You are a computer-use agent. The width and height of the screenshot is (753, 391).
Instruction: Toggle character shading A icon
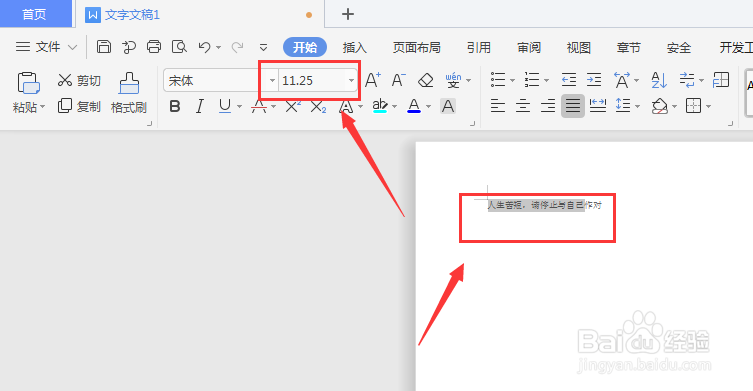(448, 106)
